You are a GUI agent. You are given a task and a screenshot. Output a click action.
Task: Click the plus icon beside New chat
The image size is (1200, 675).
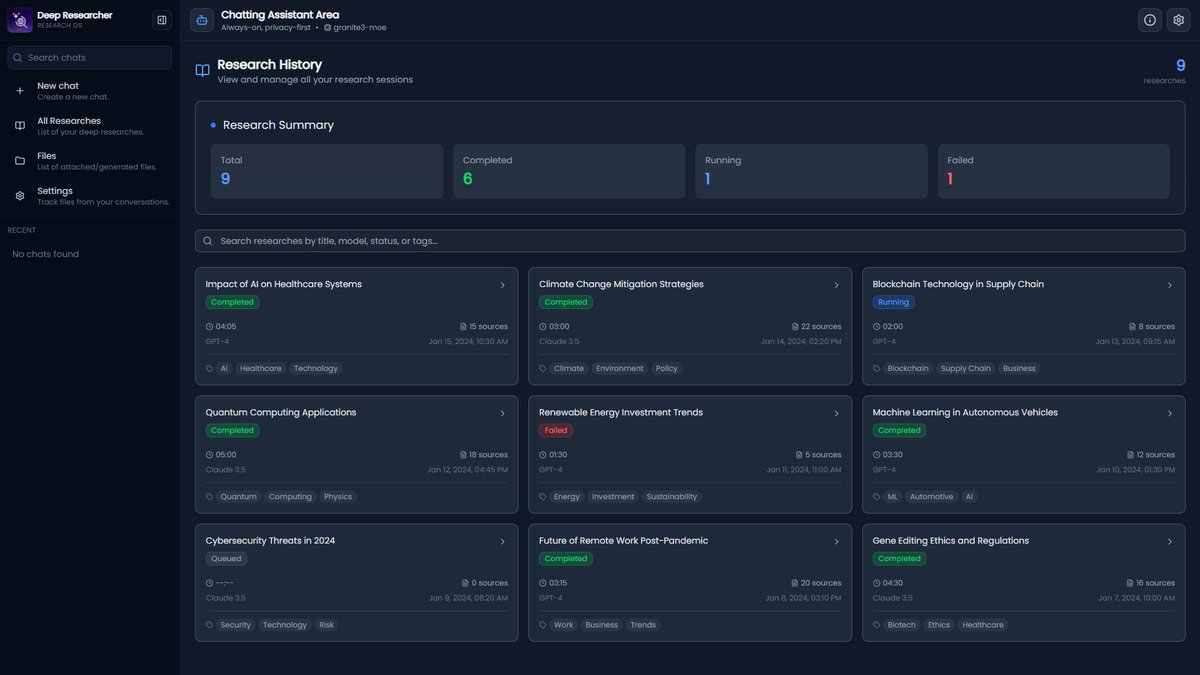coord(20,91)
